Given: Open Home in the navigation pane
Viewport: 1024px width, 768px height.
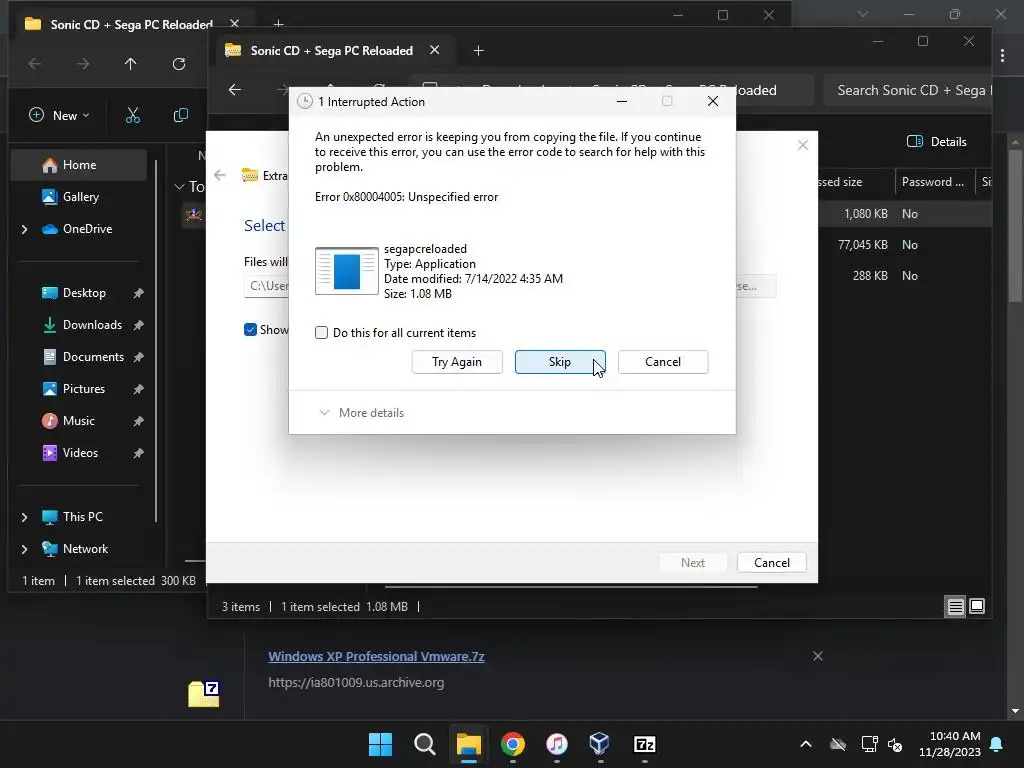Looking at the screenshot, I should [x=79, y=165].
